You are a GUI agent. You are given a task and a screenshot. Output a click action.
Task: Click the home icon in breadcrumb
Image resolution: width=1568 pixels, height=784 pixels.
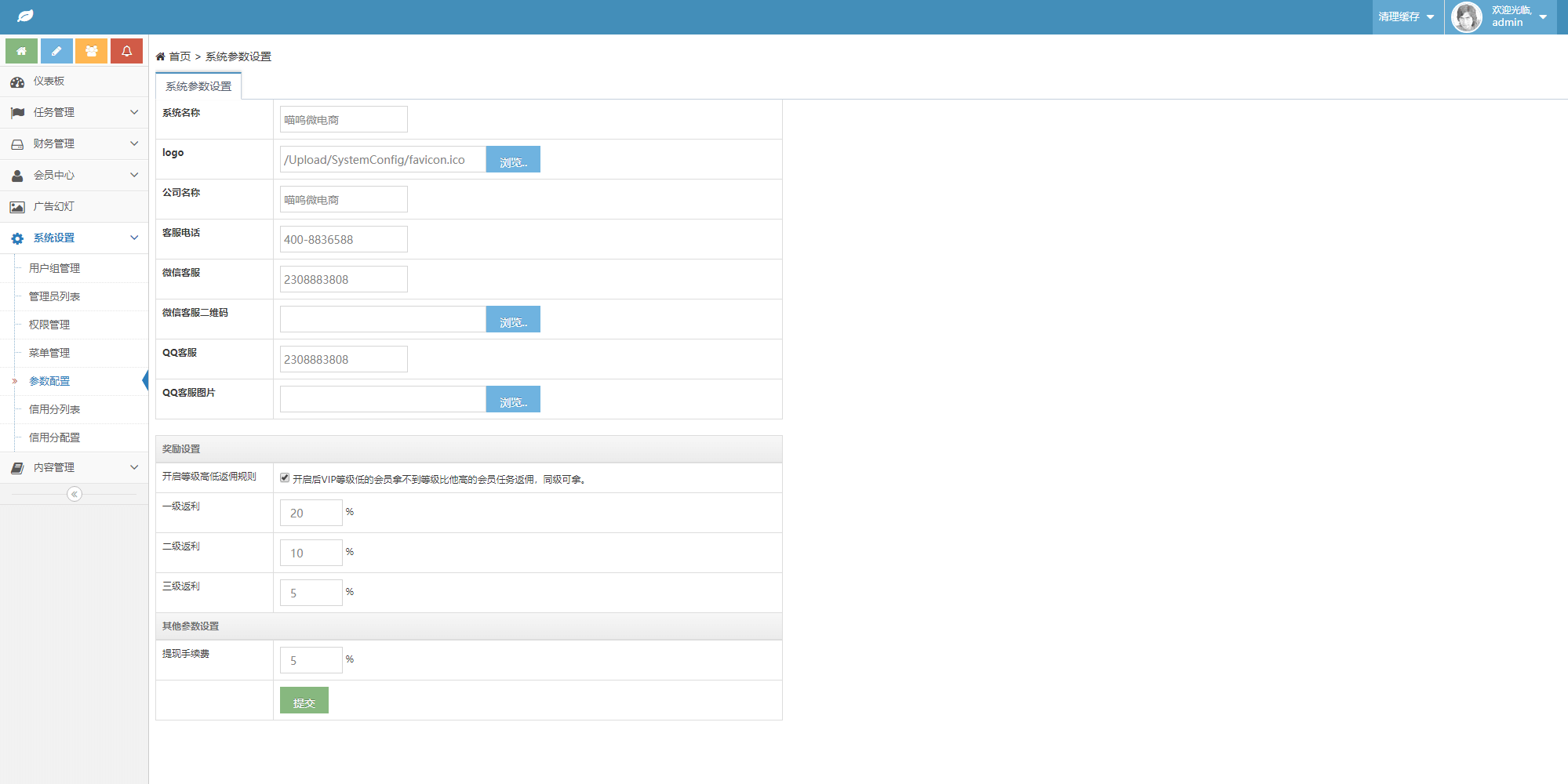161,56
